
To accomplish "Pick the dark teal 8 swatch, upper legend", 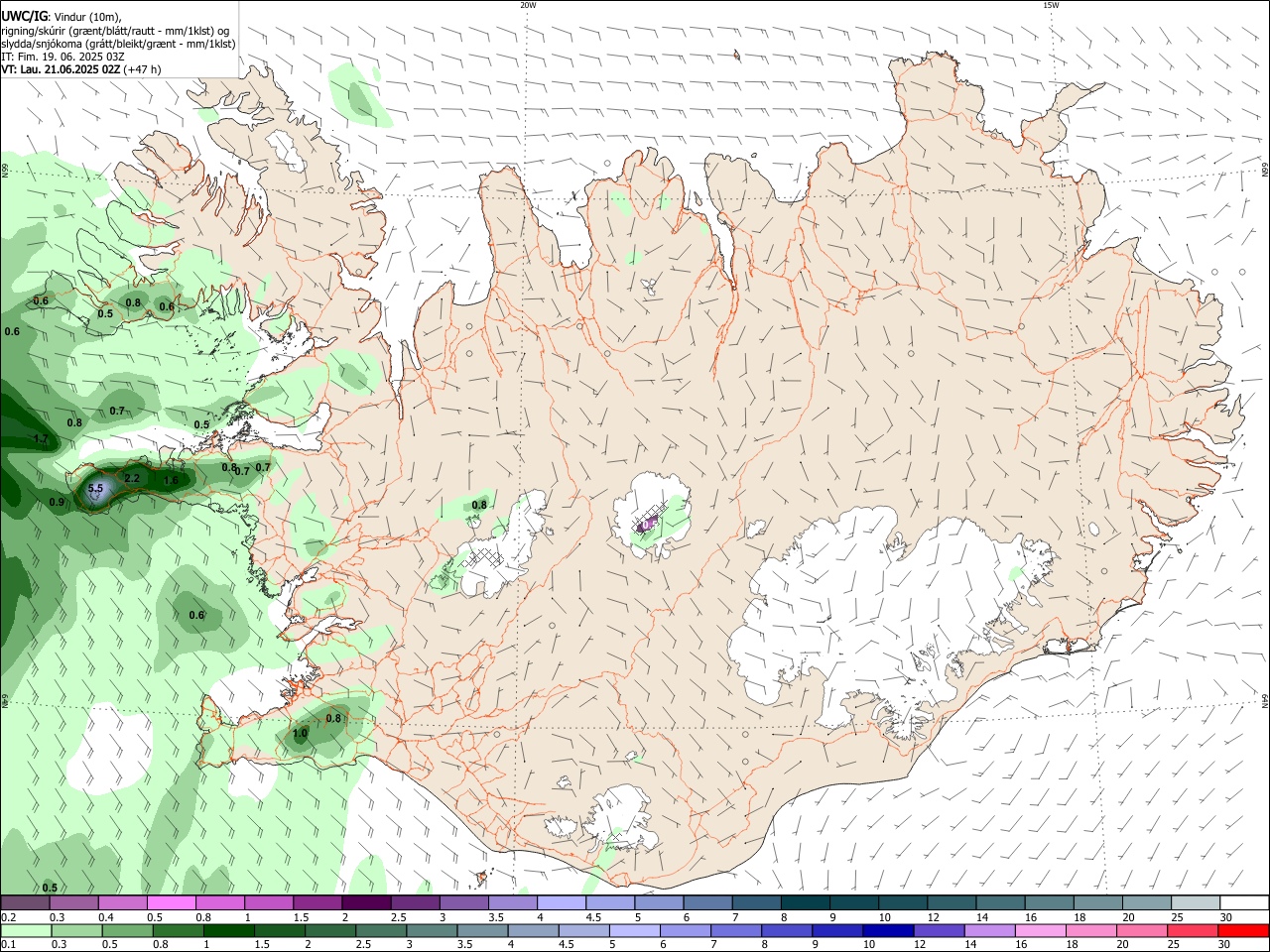I will click(x=804, y=902).
